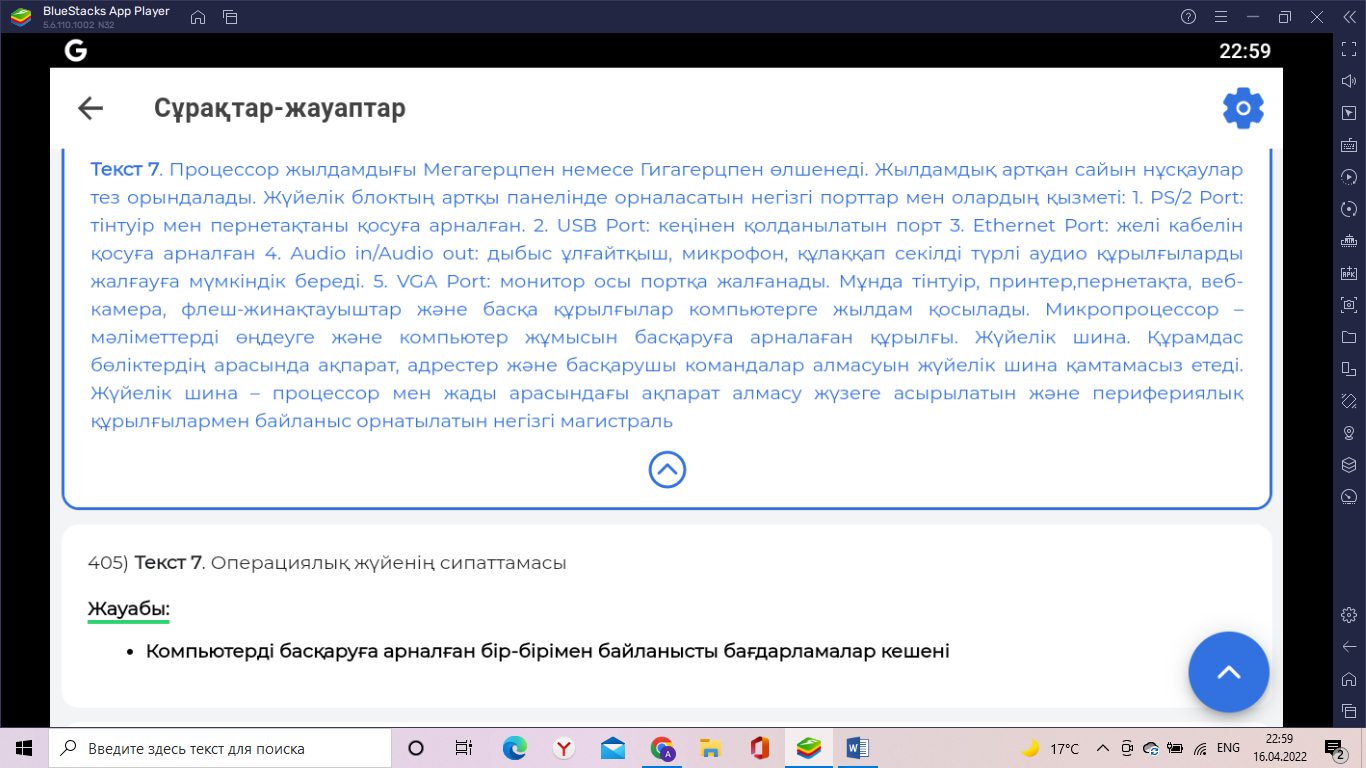Launch Microsoft Edge from taskbar
Viewport: 1366px width, 768px height.
coord(515,748)
